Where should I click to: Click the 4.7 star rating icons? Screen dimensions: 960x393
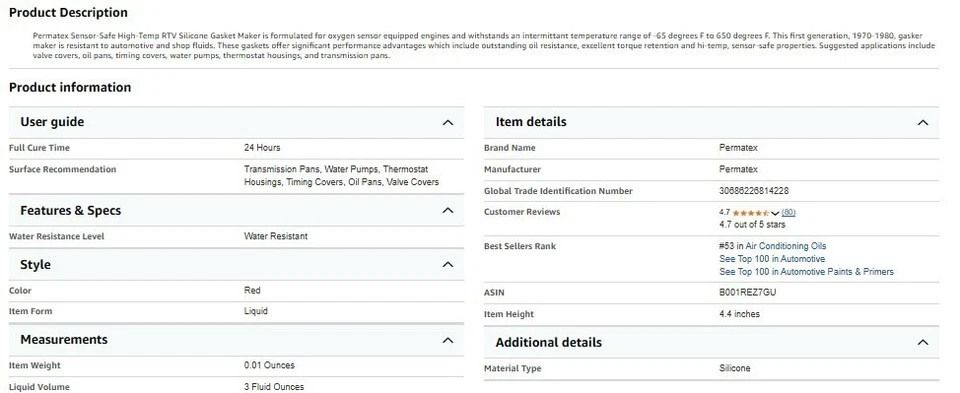751,212
